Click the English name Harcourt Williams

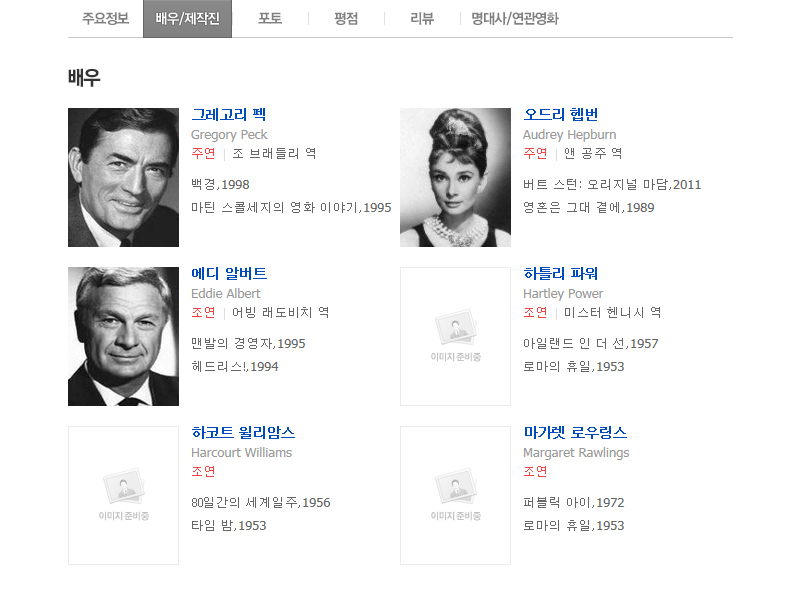click(242, 453)
